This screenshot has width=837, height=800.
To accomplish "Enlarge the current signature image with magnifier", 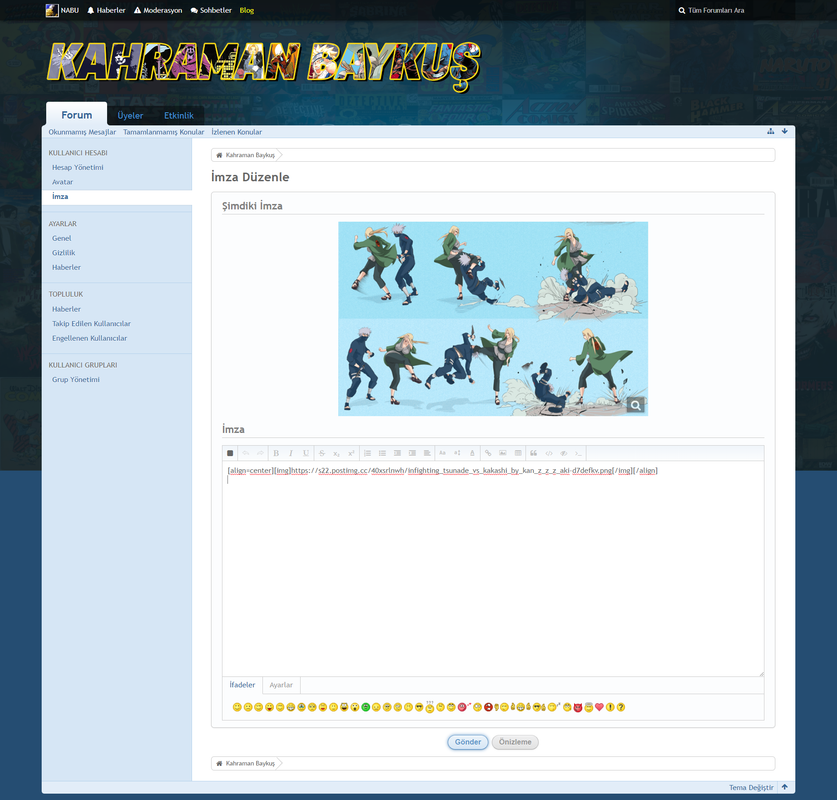I will (x=635, y=405).
